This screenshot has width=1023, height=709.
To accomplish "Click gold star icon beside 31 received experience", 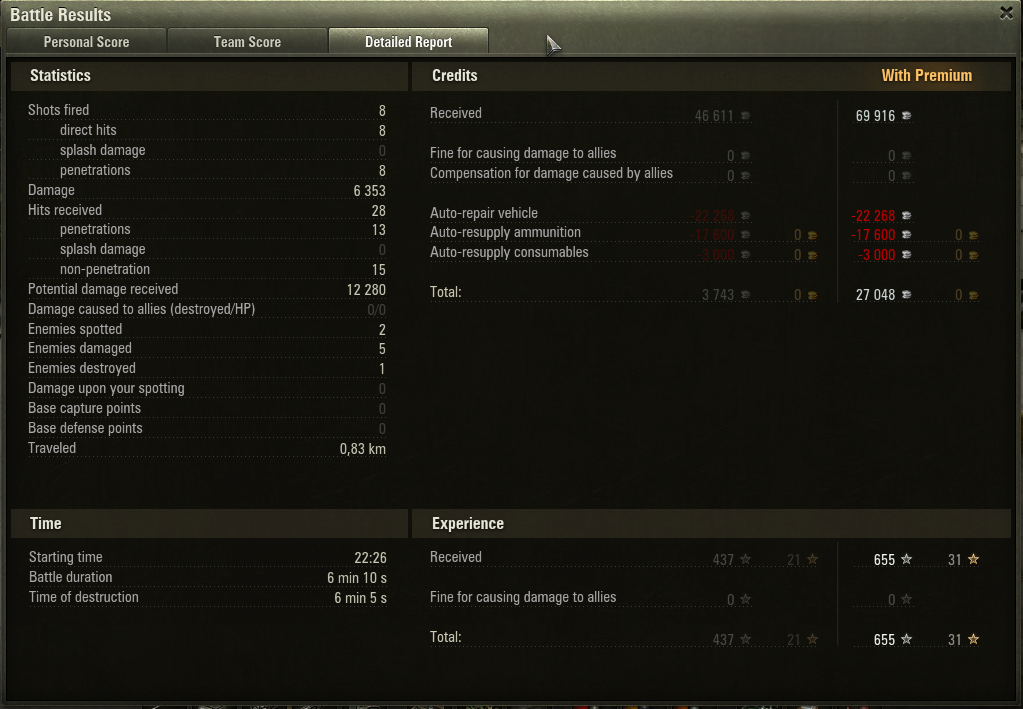I will [x=973, y=559].
